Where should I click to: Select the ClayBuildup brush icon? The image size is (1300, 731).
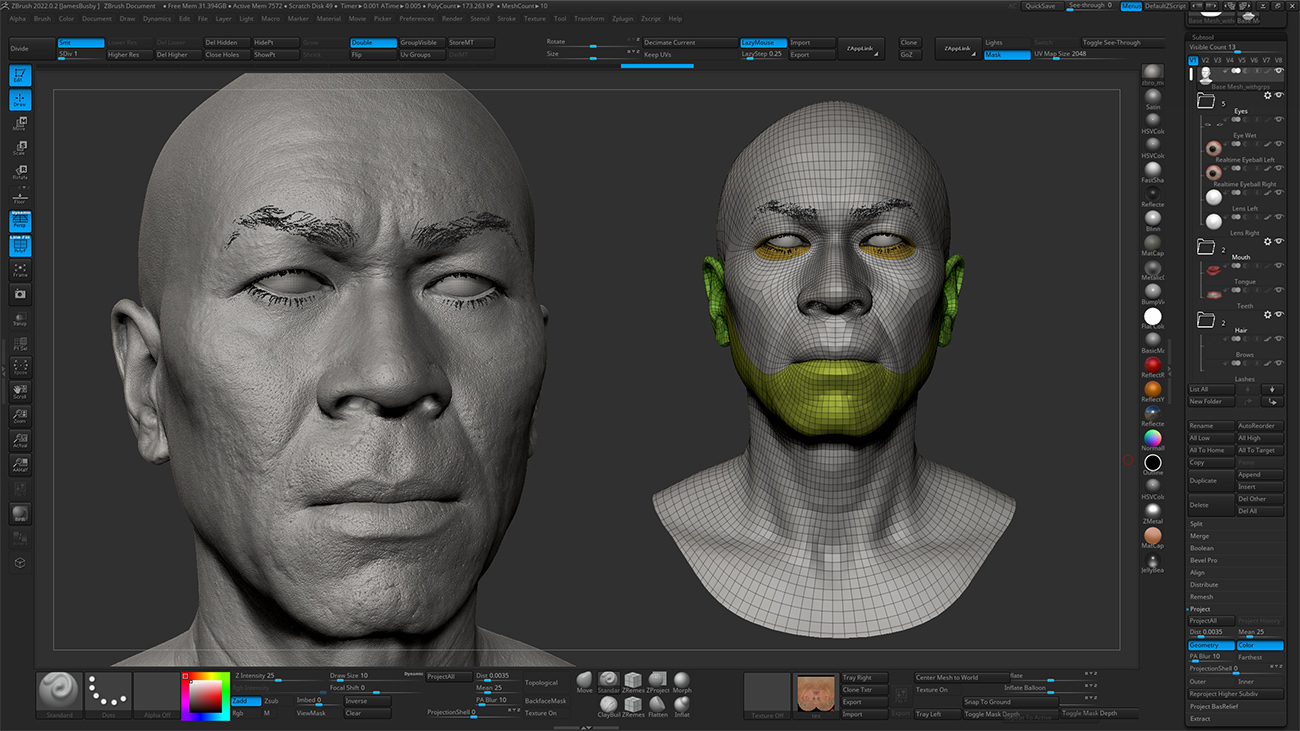[x=609, y=707]
